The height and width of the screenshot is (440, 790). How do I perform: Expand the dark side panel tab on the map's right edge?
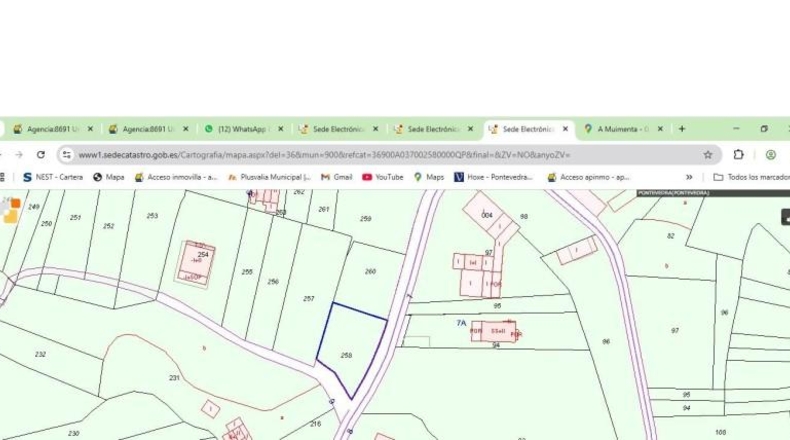point(785,217)
